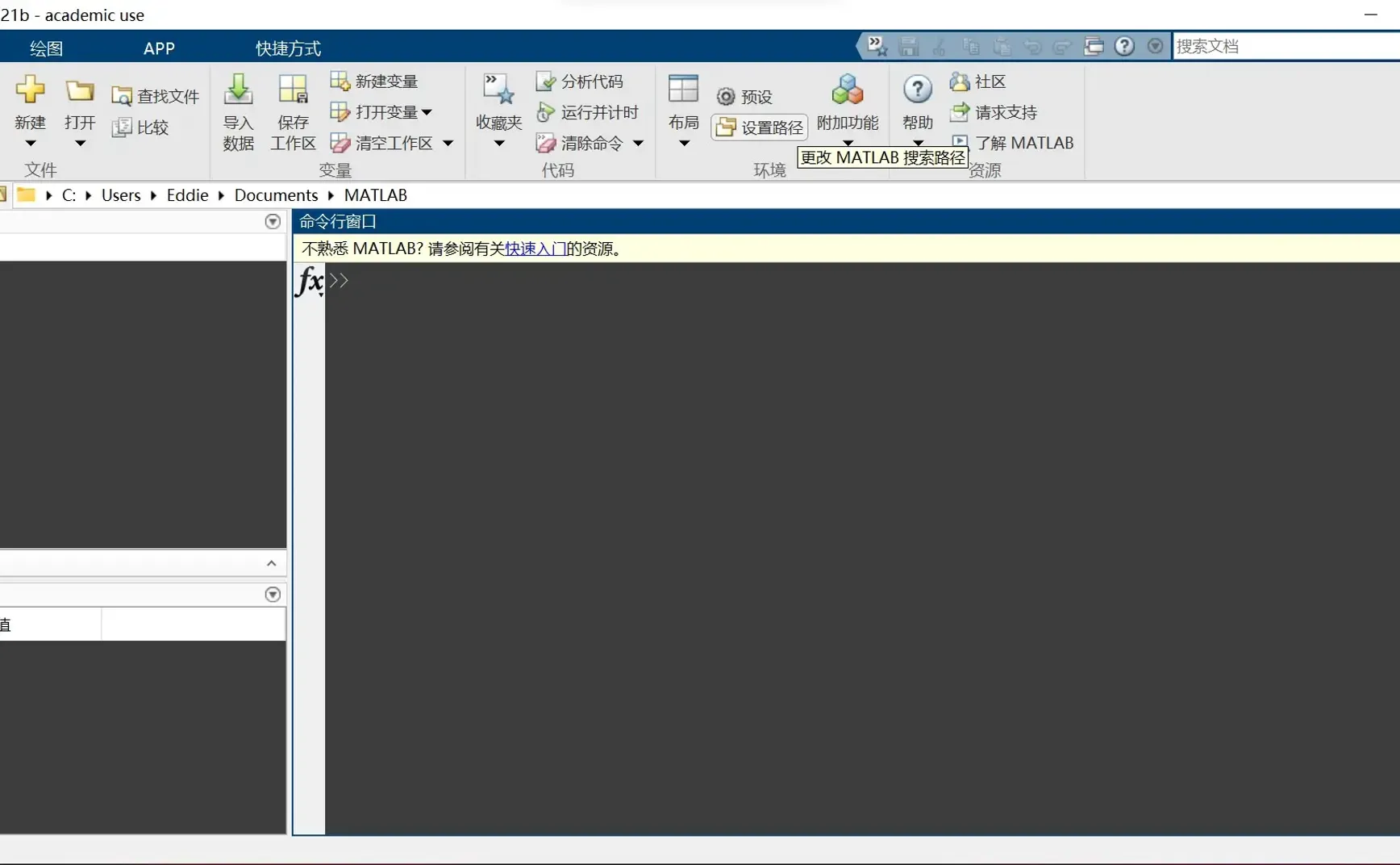
Task: Switch to the APP tab
Action: point(159,48)
